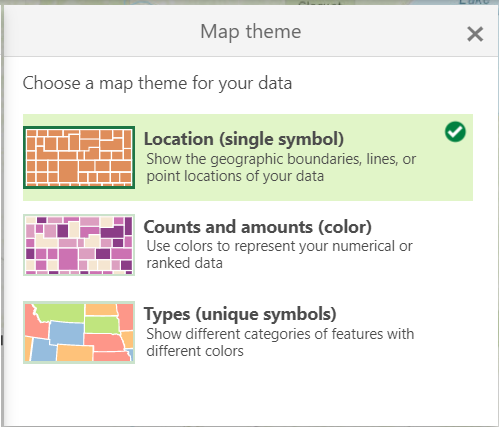This screenshot has width=499, height=427.
Task: Pick the Counts and amounts (color) title
Action: [x=257, y=227]
